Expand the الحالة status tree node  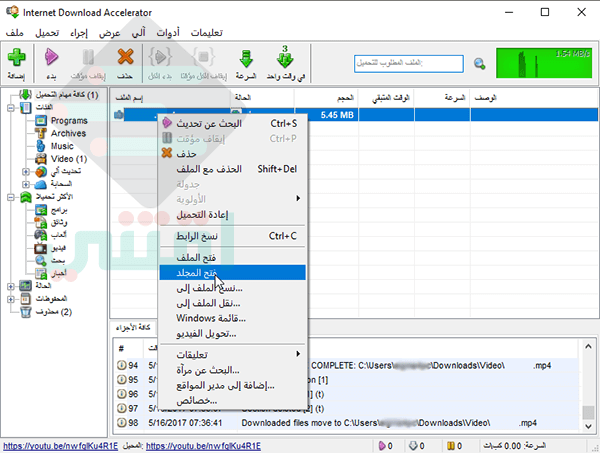pos(11,286)
